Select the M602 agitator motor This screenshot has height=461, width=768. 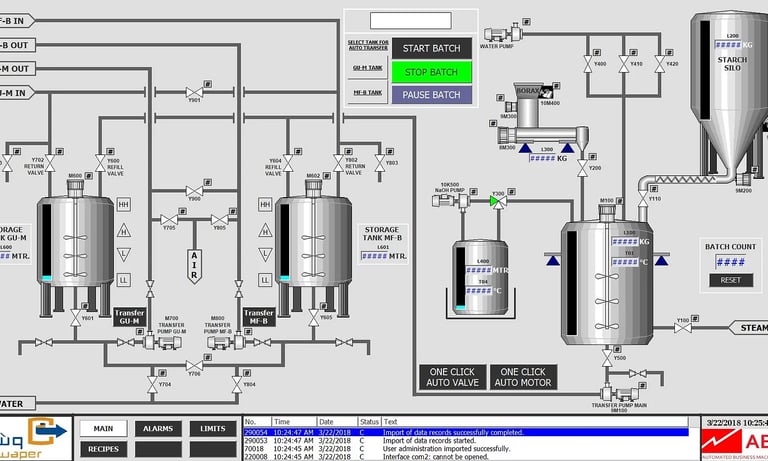(313, 188)
